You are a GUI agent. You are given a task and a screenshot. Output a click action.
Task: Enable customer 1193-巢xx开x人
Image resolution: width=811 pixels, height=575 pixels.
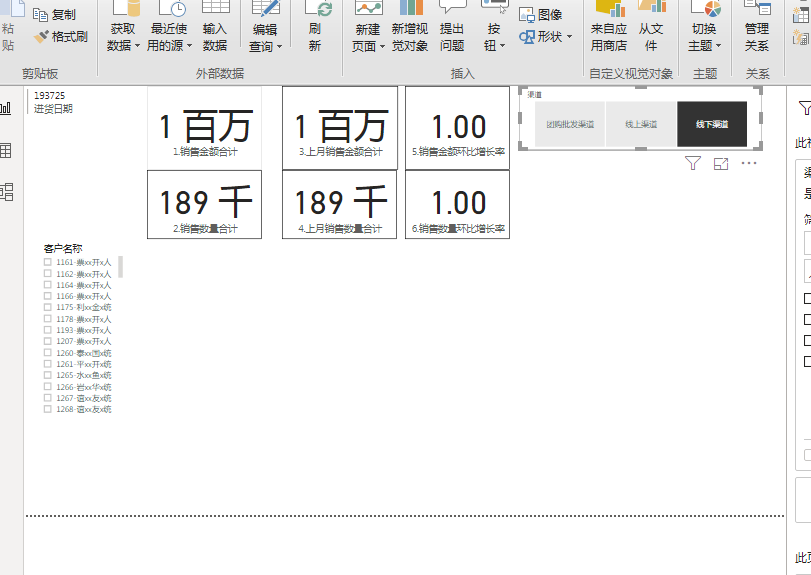coord(48,330)
